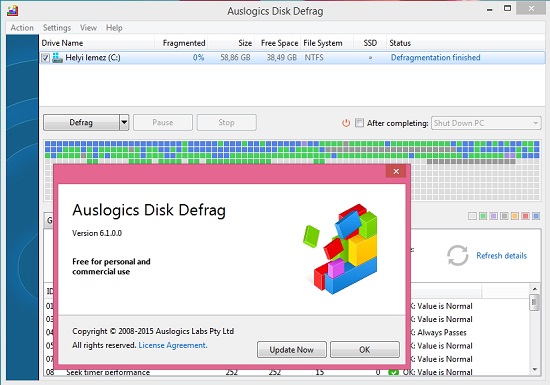This screenshot has height=385, width=550.
Task: Click the circular refresh arrows icon
Action: (457, 255)
